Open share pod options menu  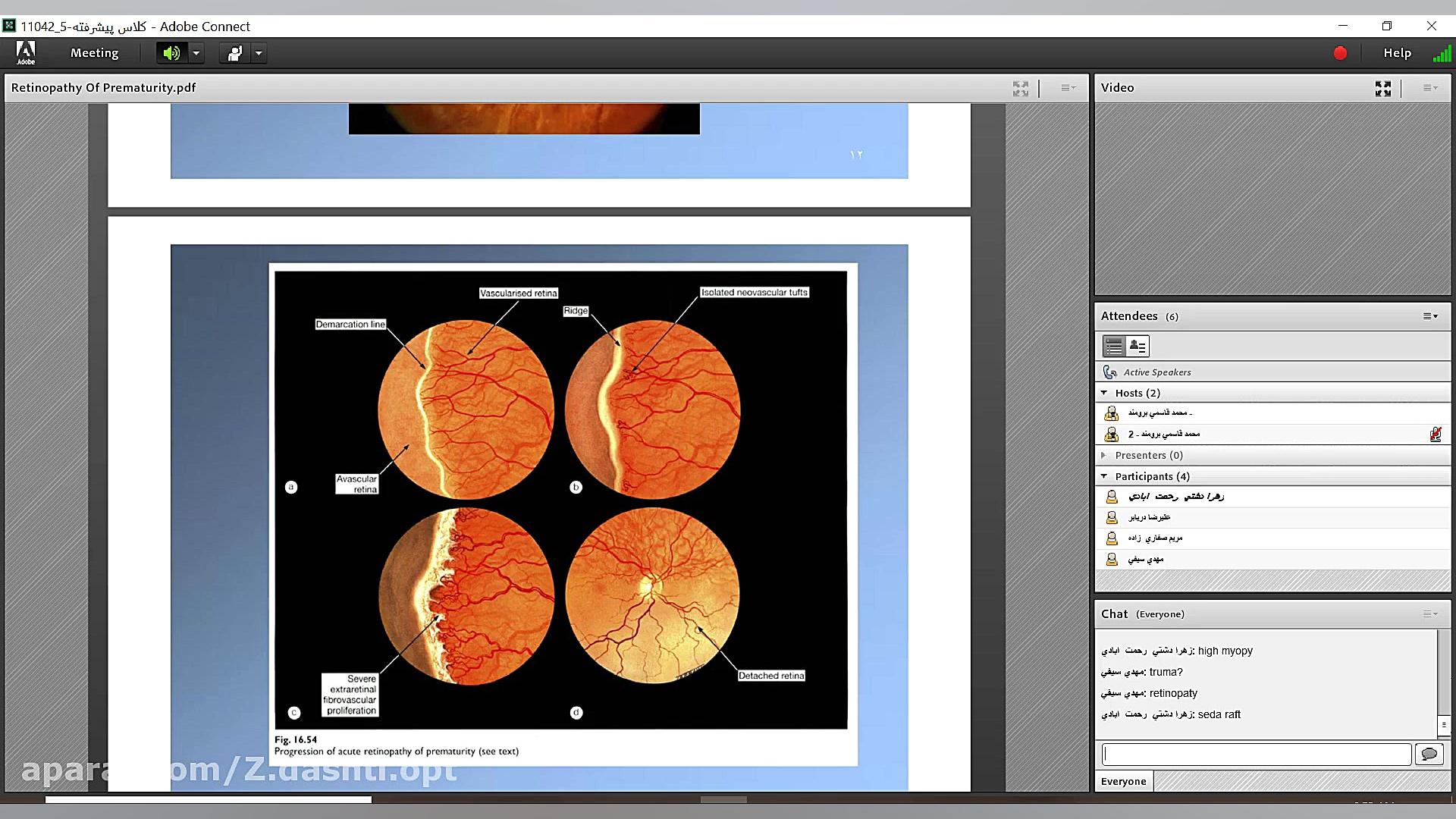(x=1068, y=88)
